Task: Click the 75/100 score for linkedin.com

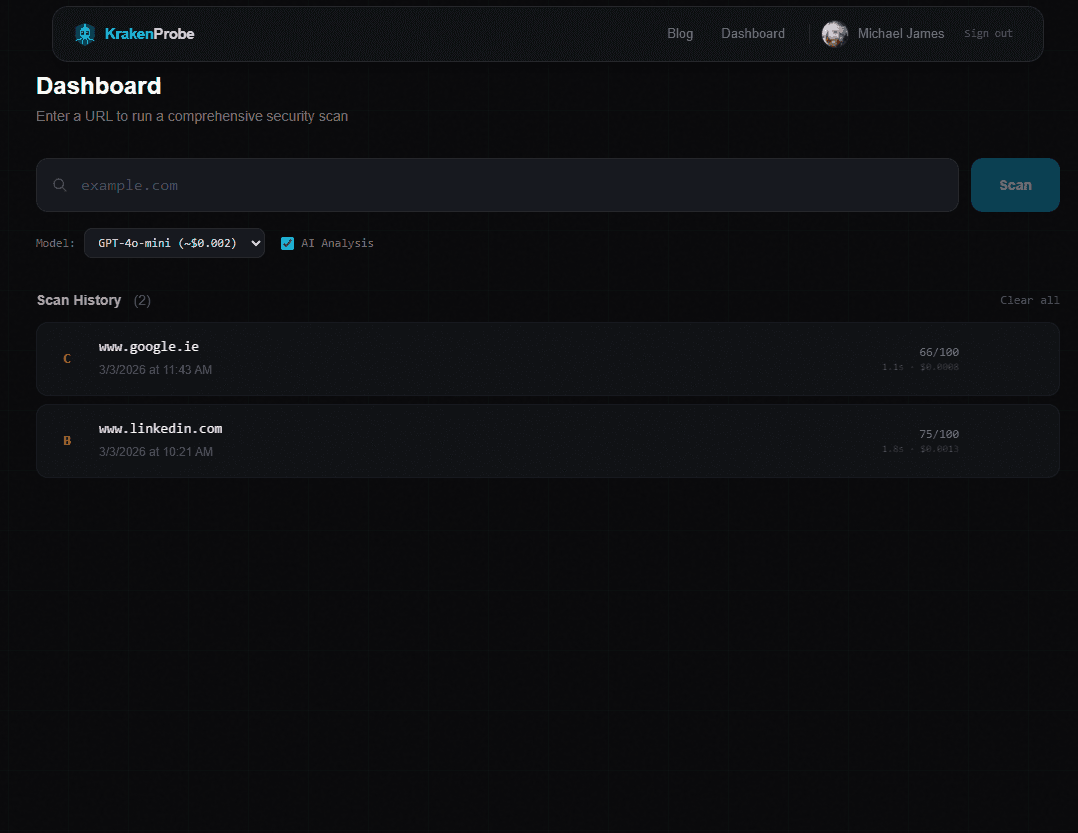Action: click(x=938, y=433)
